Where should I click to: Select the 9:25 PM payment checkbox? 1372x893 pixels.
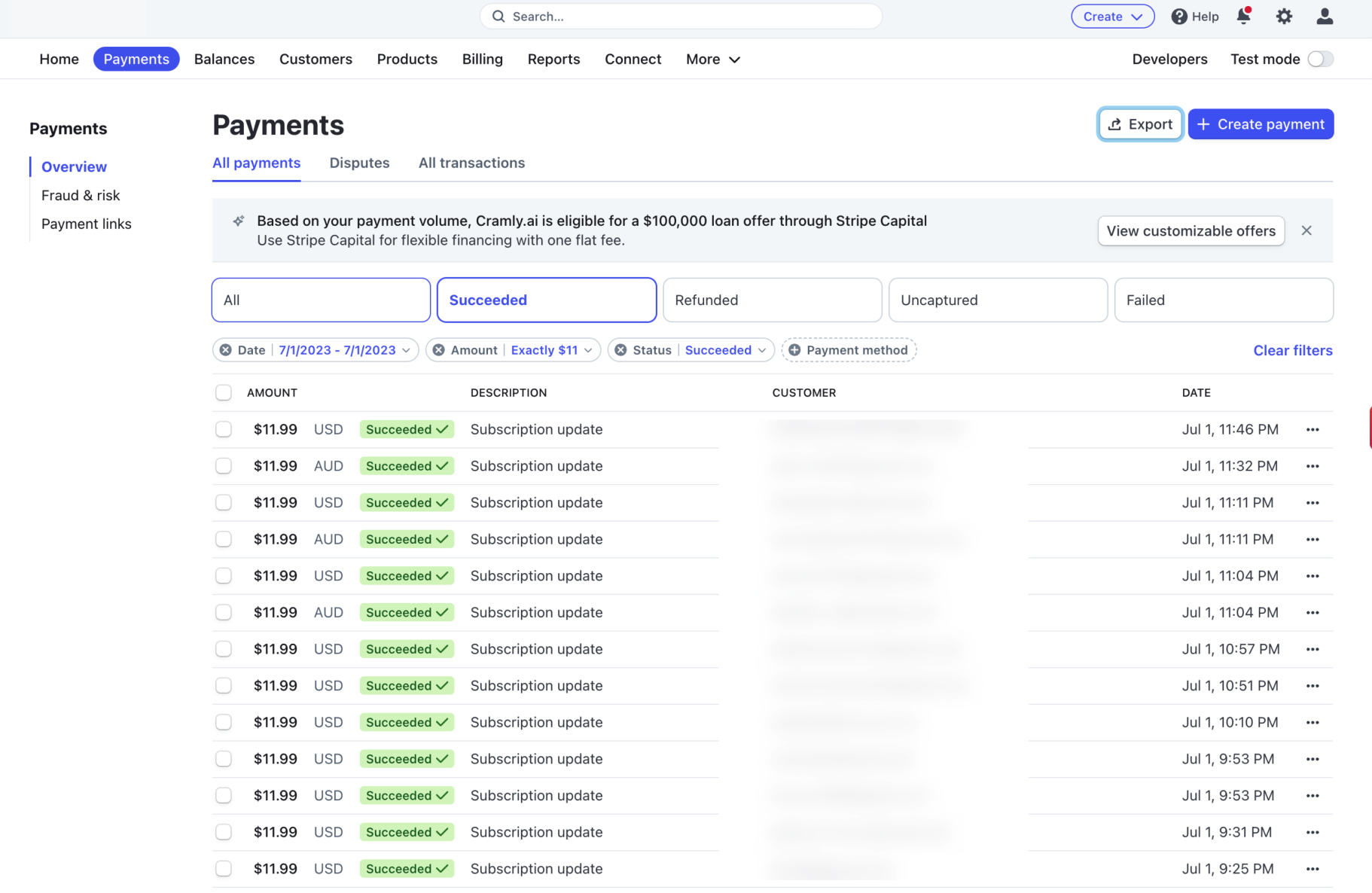click(224, 869)
